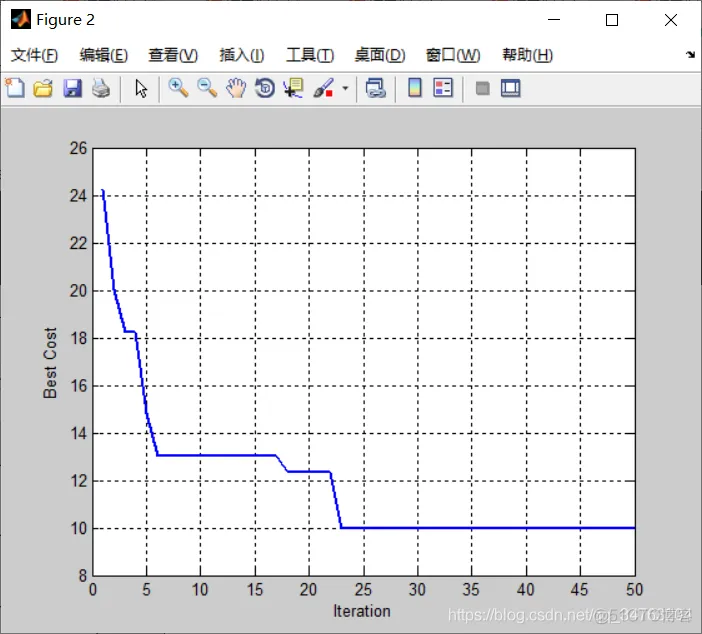Image resolution: width=702 pixels, height=634 pixels.
Task: Save the figure with the floppy disk icon
Action: 72,88
